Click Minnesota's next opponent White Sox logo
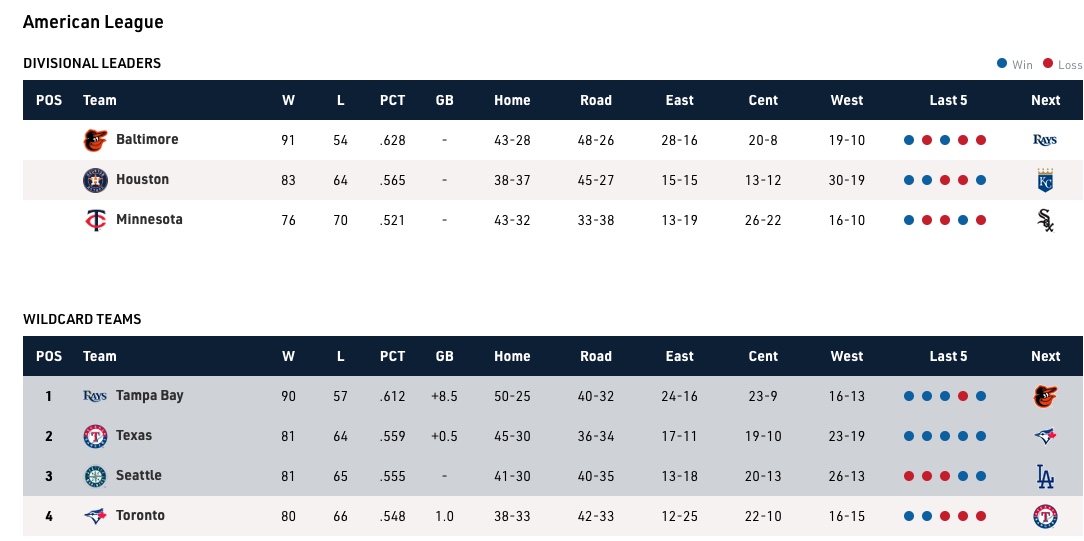The width and height of the screenshot is (1084, 541). point(1045,220)
